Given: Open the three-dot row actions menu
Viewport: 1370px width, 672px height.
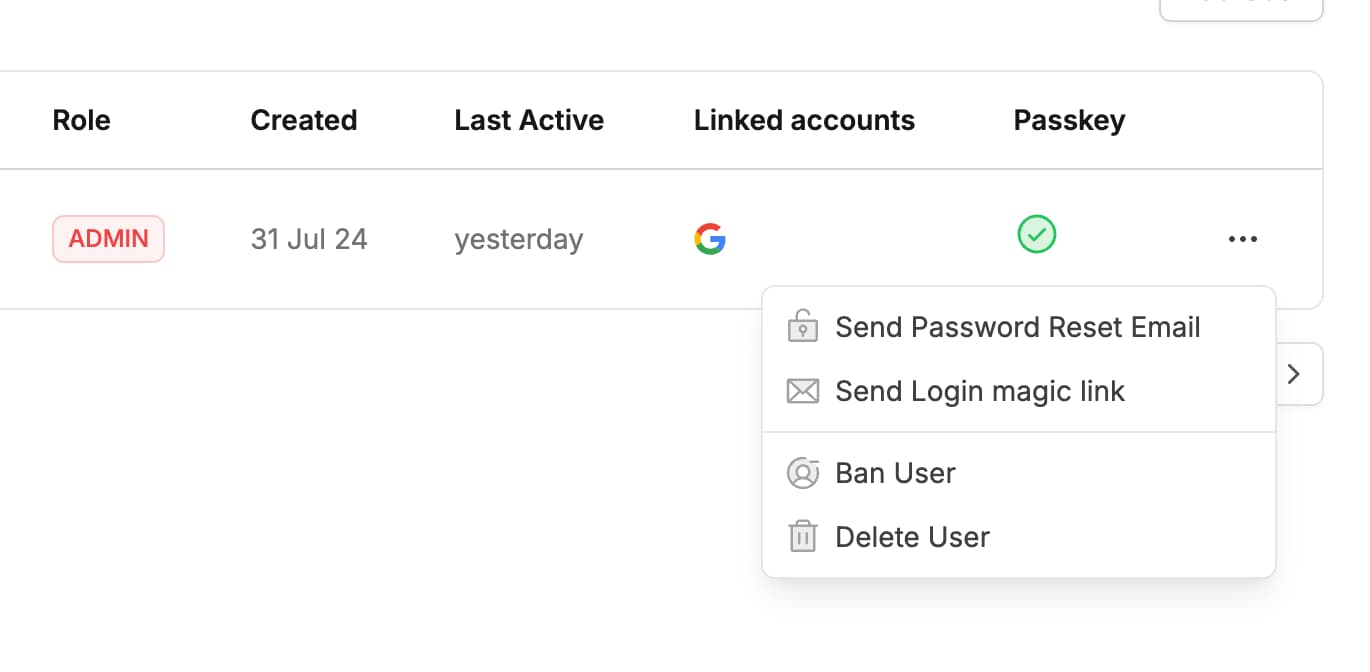Looking at the screenshot, I should [x=1242, y=239].
